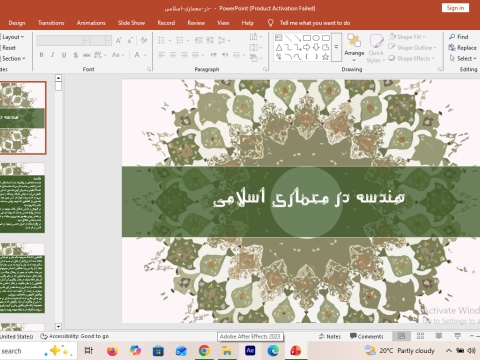The width and height of the screenshot is (480, 360).
Task: Open Add or Remove Columns menu
Action: click(239, 55)
